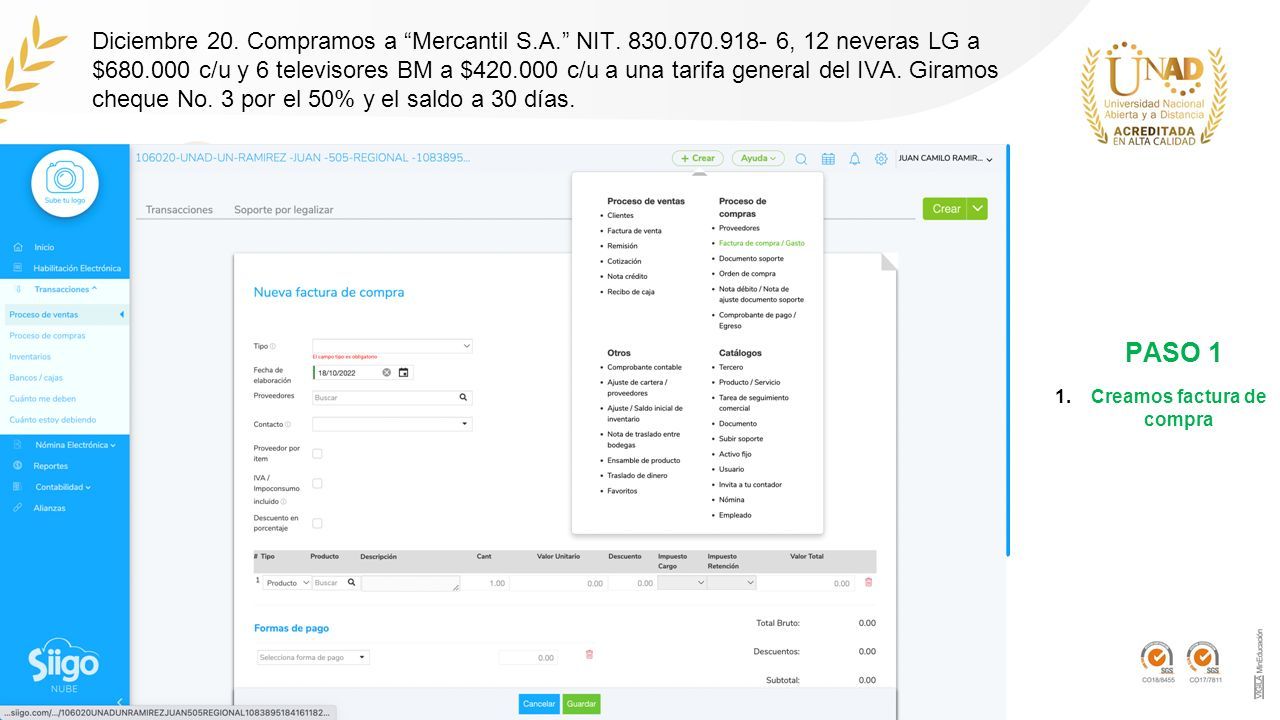Enable IVA / Impoconsumo incluido checkbox
Screen dimensions: 1280x720
[317, 483]
